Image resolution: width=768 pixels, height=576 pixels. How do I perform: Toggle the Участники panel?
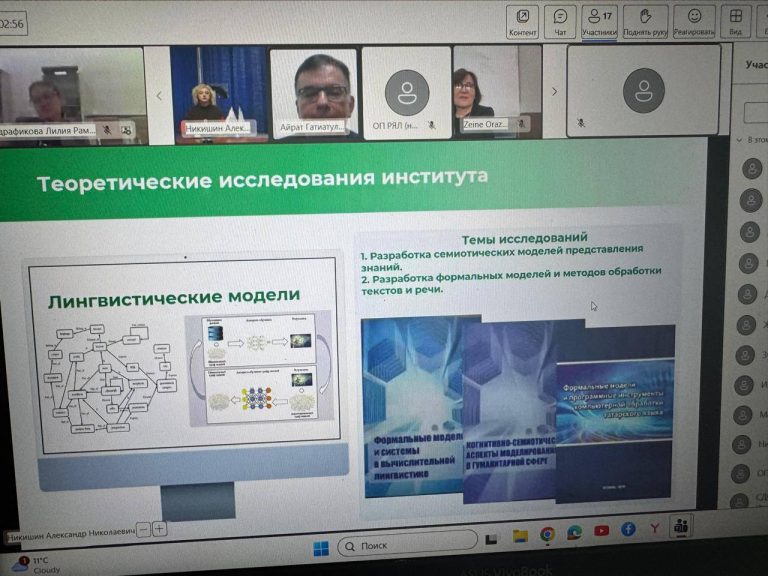point(599,20)
